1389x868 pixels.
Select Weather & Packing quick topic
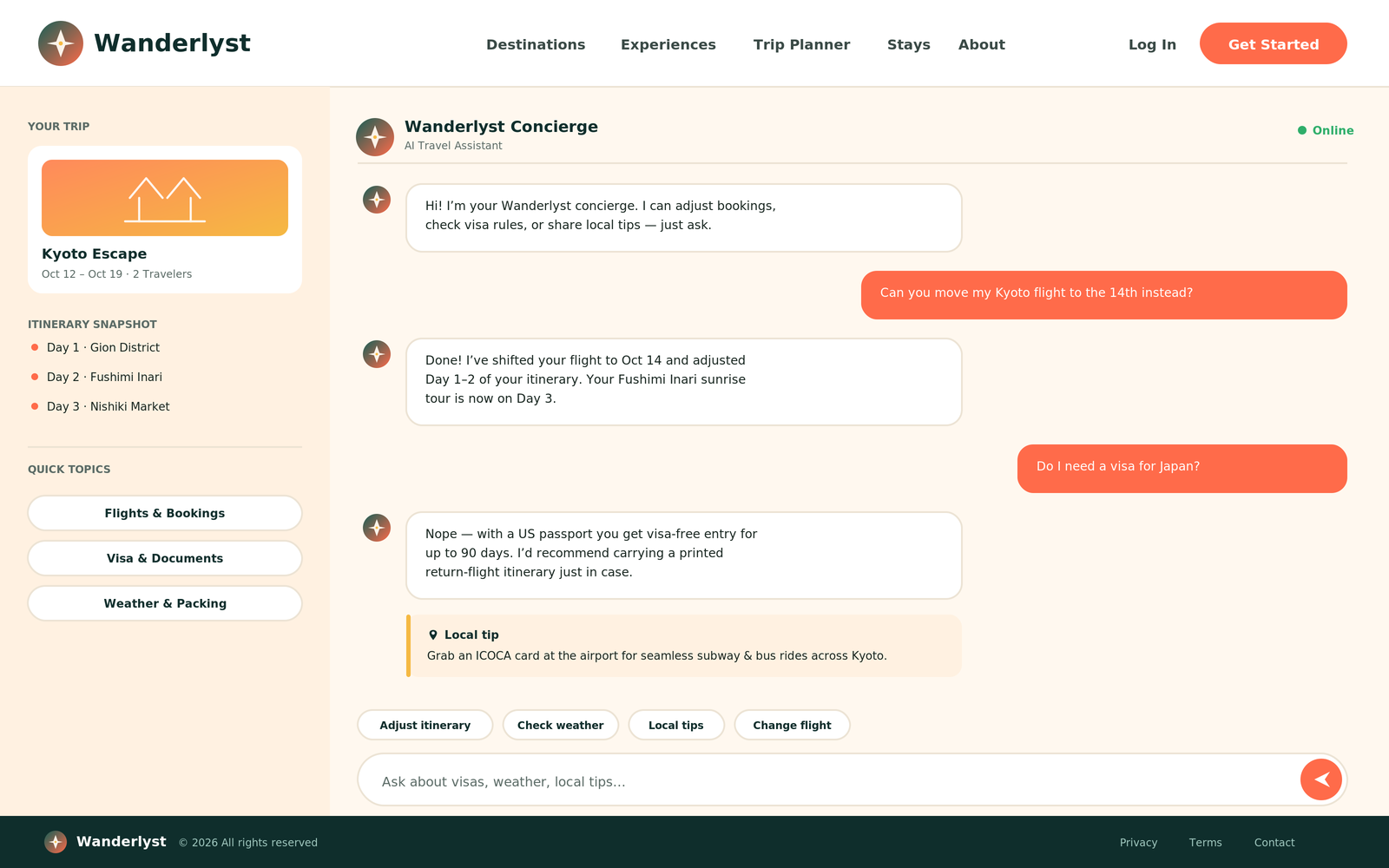165,603
